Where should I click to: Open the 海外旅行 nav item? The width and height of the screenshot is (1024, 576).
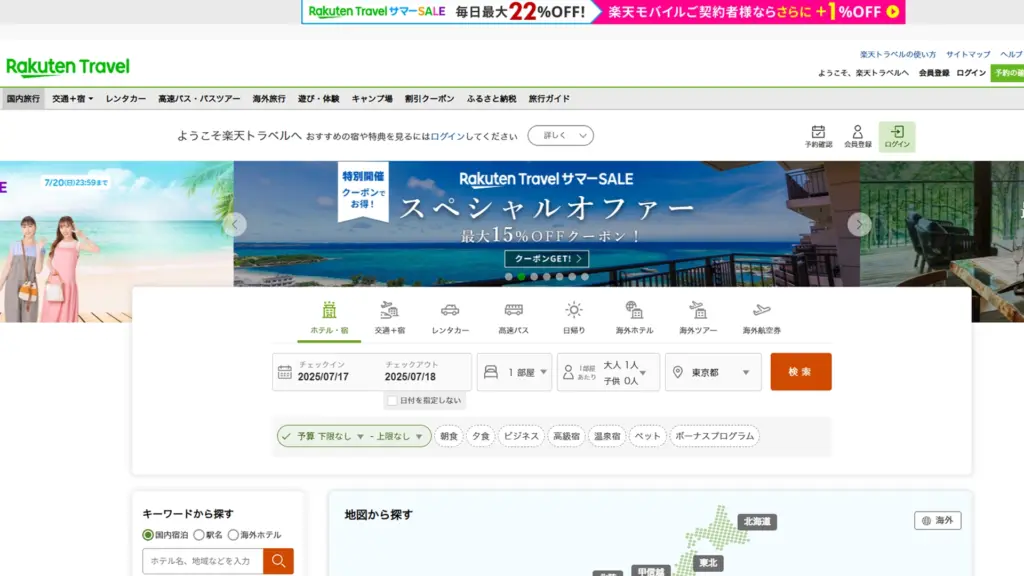[269, 99]
